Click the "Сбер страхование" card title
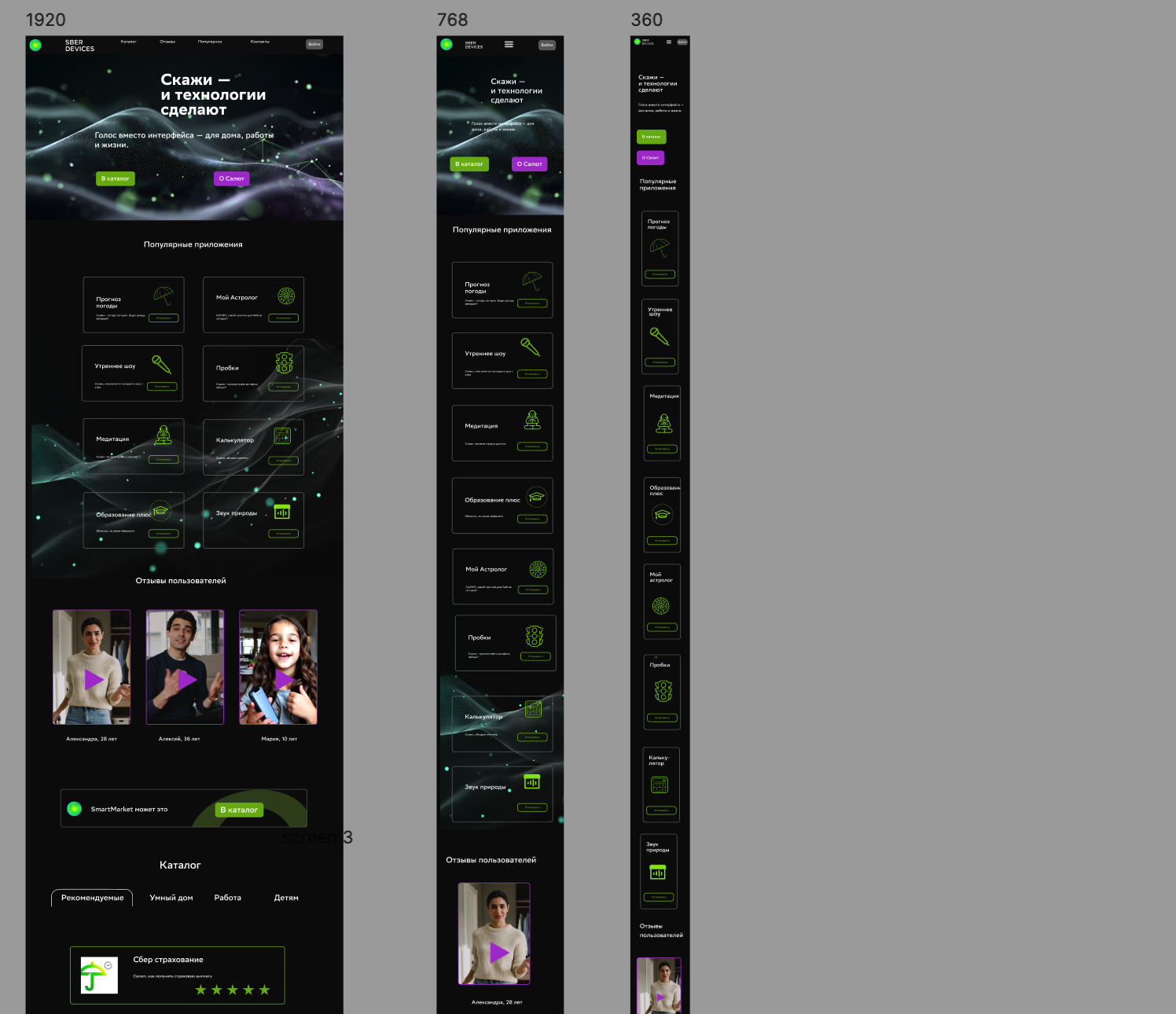 pyautogui.click(x=168, y=960)
